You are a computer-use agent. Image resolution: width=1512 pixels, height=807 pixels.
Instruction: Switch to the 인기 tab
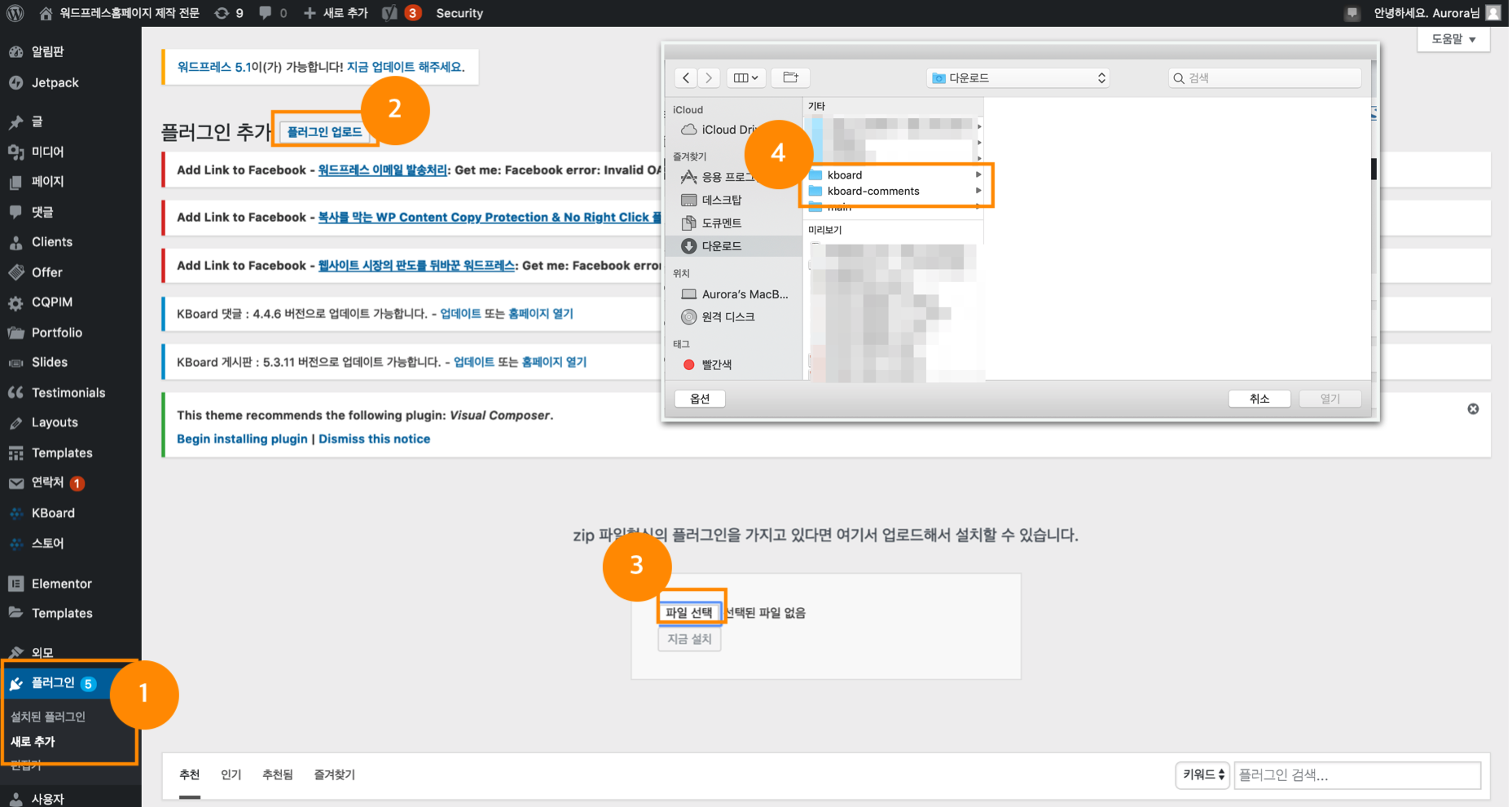tap(231, 774)
